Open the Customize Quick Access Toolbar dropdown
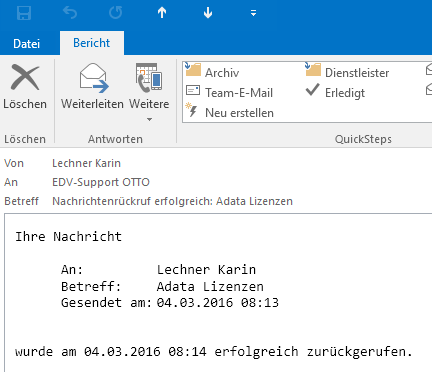432x372 pixels. coord(253,13)
